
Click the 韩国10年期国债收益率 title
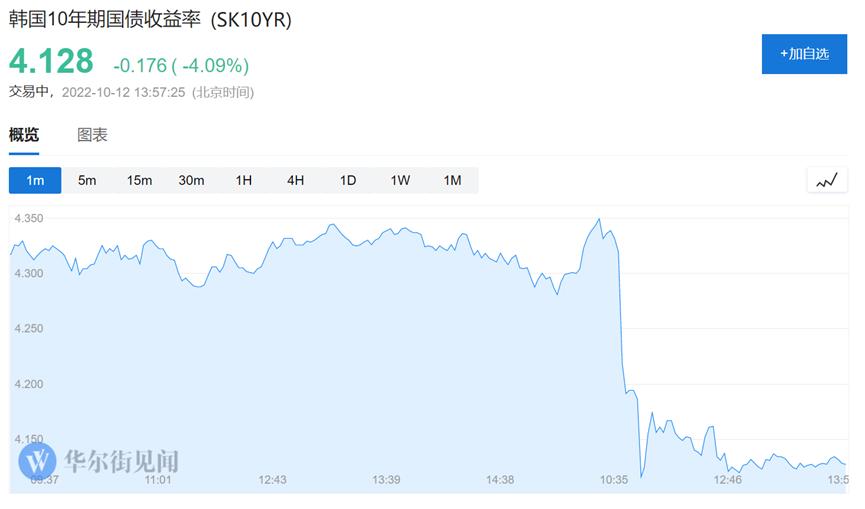click(150, 21)
